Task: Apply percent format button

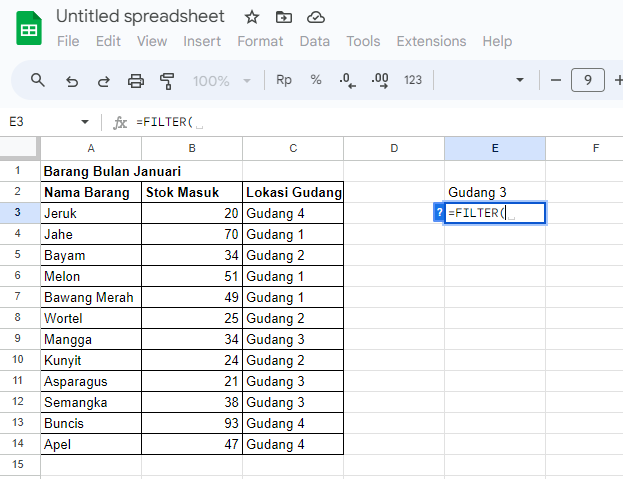Action: point(316,81)
